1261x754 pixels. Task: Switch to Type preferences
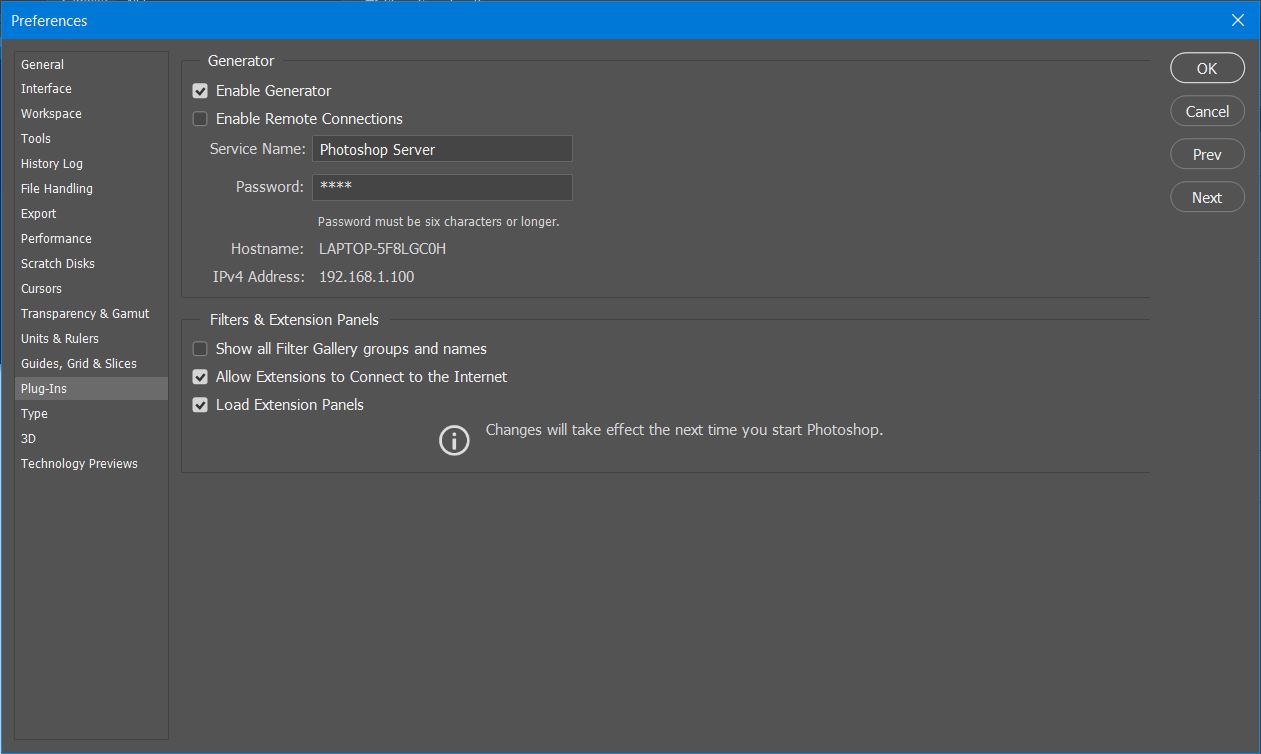(91, 414)
